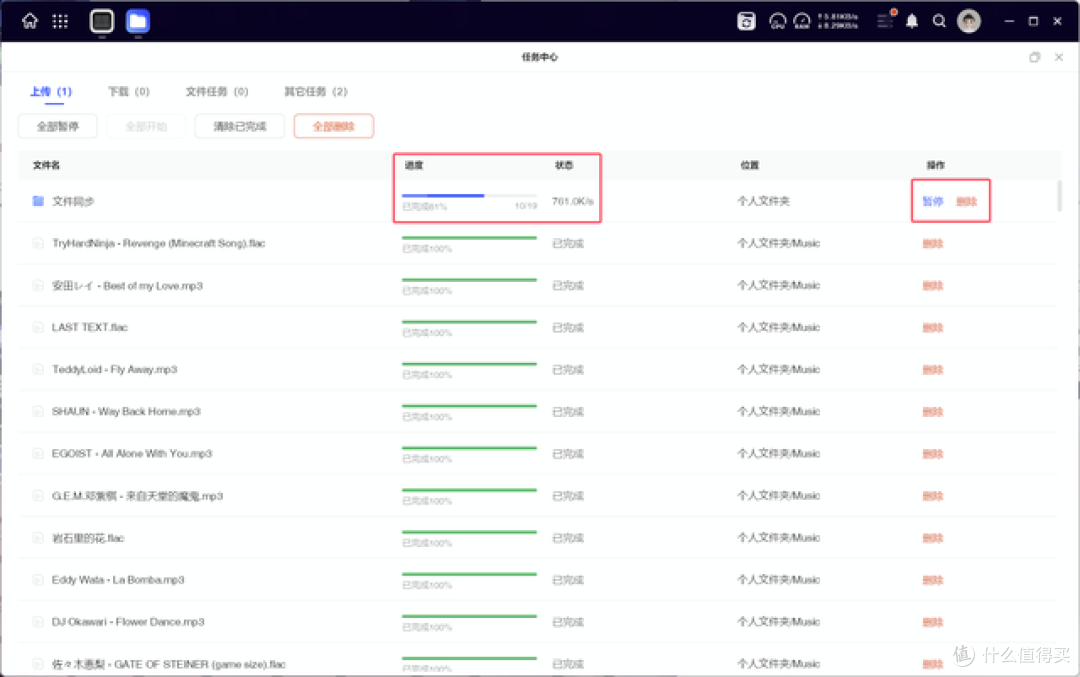Open the task list icon with orange dot

pyautogui.click(x=886, y=21)
